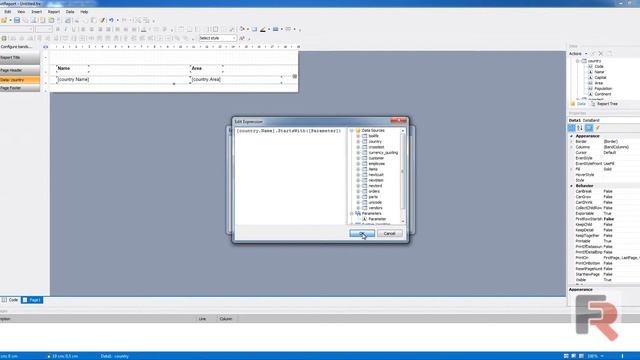
Task: Collapse the Appearance property category
Action: [x=571, y=136]
